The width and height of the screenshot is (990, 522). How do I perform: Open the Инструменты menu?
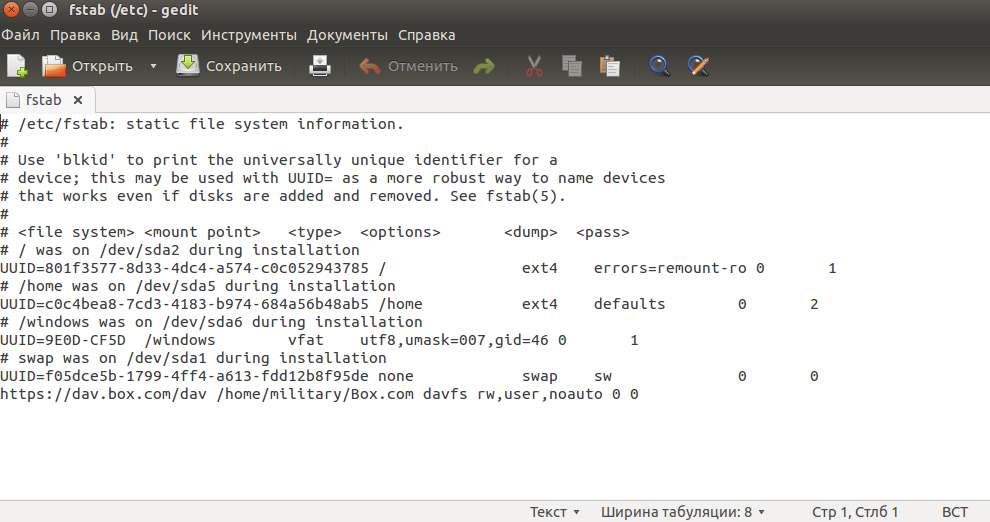click(x=248, y=35)
